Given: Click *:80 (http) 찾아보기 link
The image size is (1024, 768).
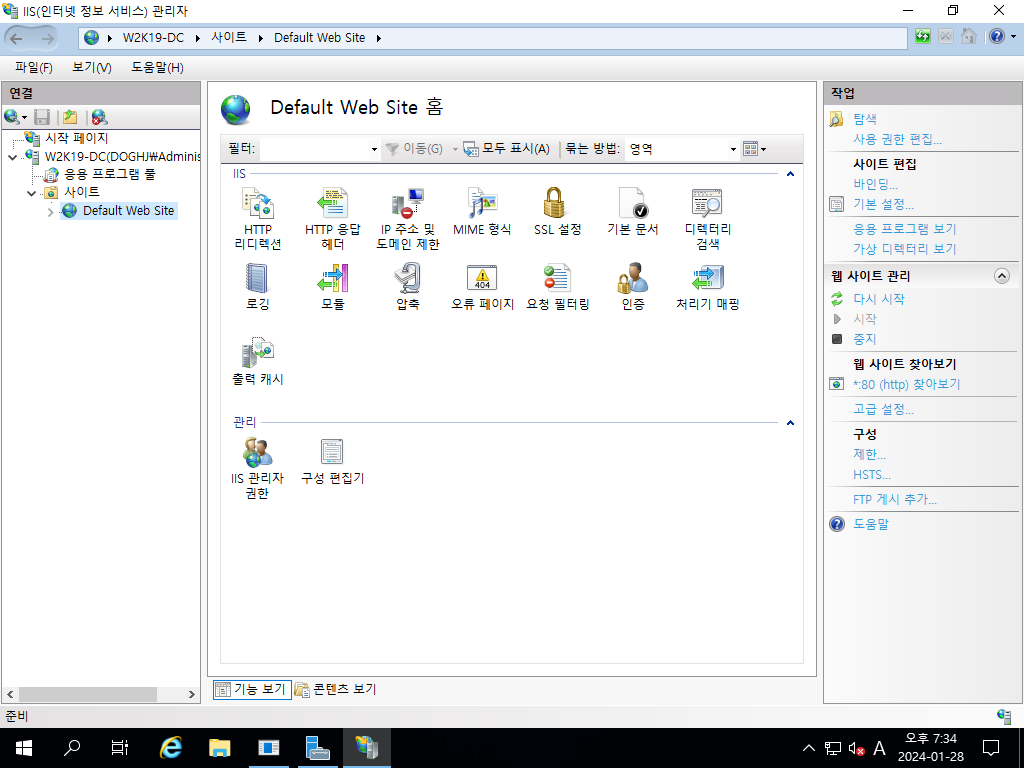Looking at the screenshot, I should [906, 385].
